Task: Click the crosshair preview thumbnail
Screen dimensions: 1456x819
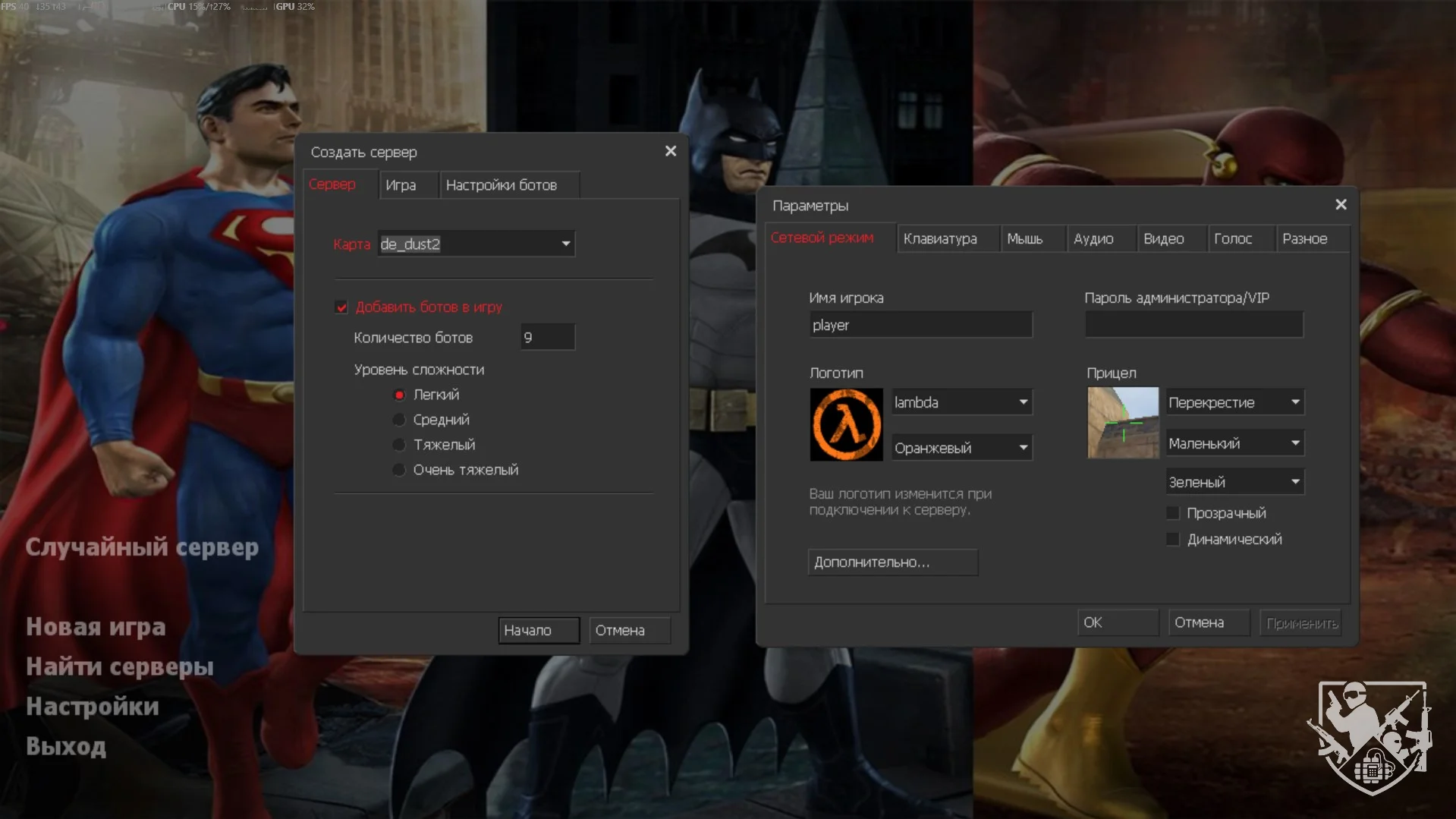Action: click(1122, 423)
